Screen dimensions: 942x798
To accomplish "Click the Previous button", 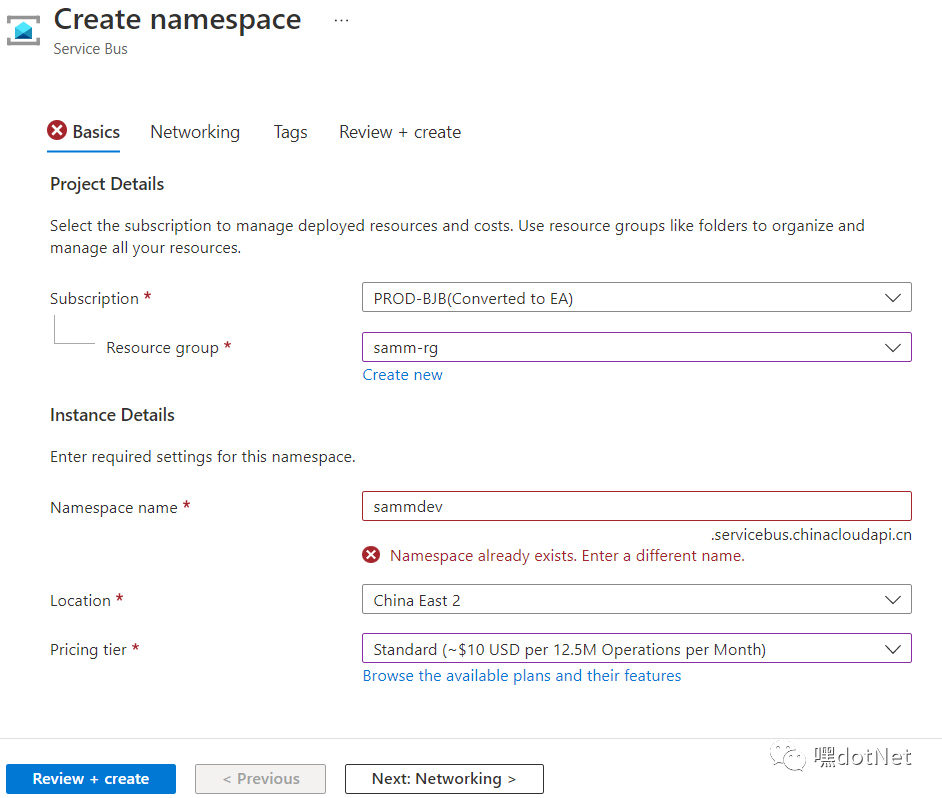I will coord(260,779).
